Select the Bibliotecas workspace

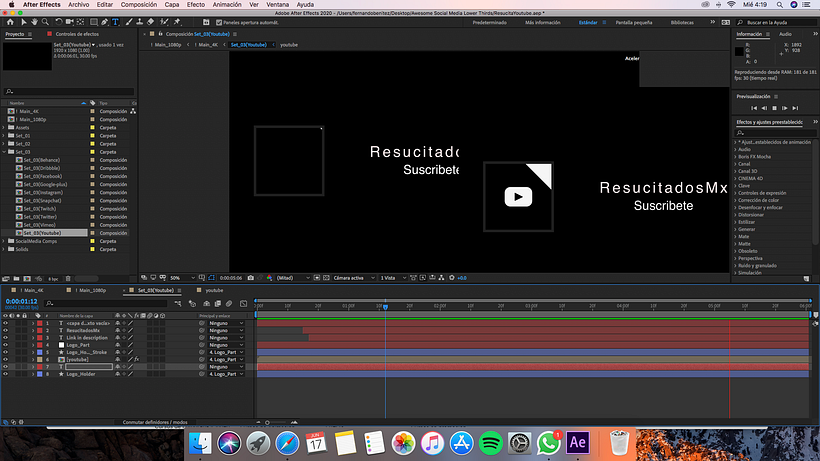point(682,22)
